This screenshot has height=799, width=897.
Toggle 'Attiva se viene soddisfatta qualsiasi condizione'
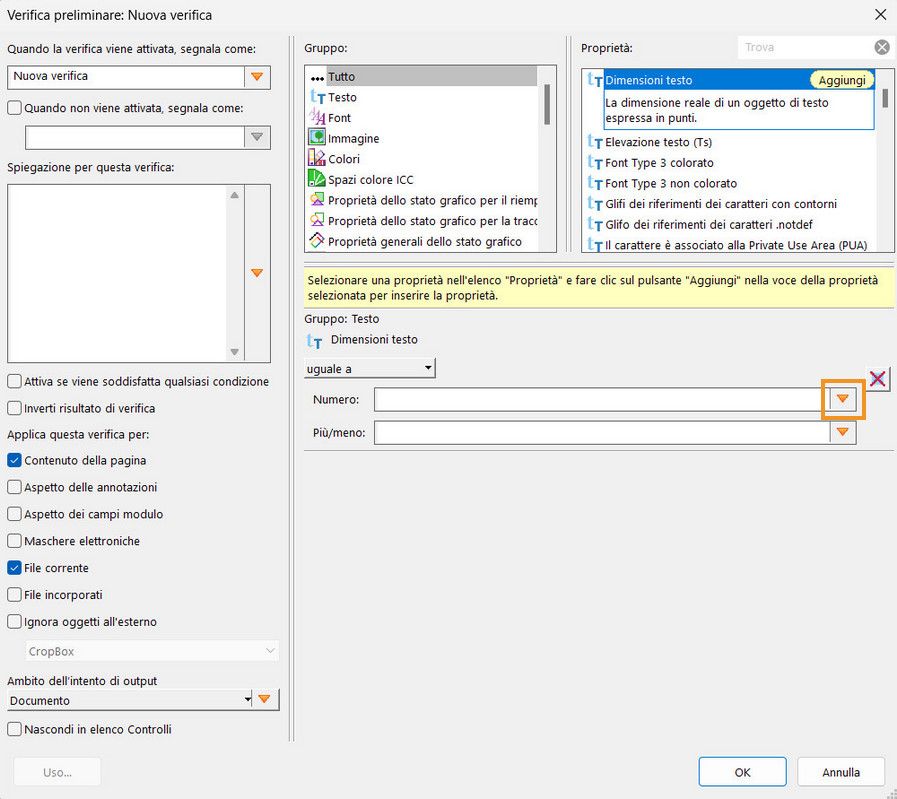(14, 381)
